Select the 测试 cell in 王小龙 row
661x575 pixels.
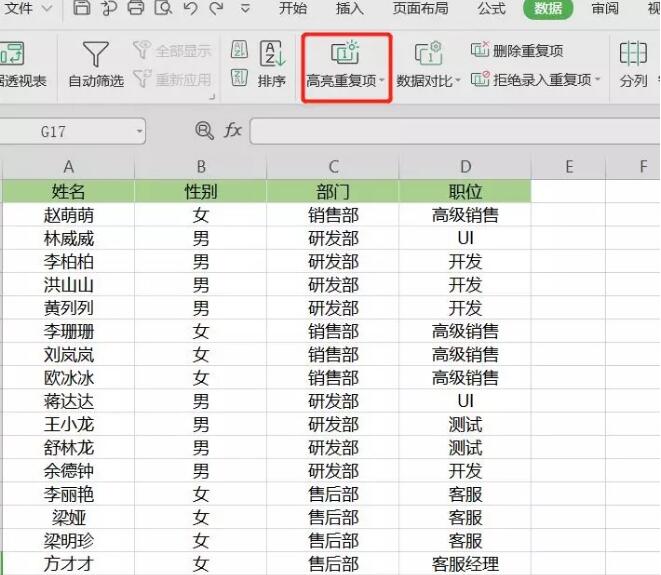(465, 424)
